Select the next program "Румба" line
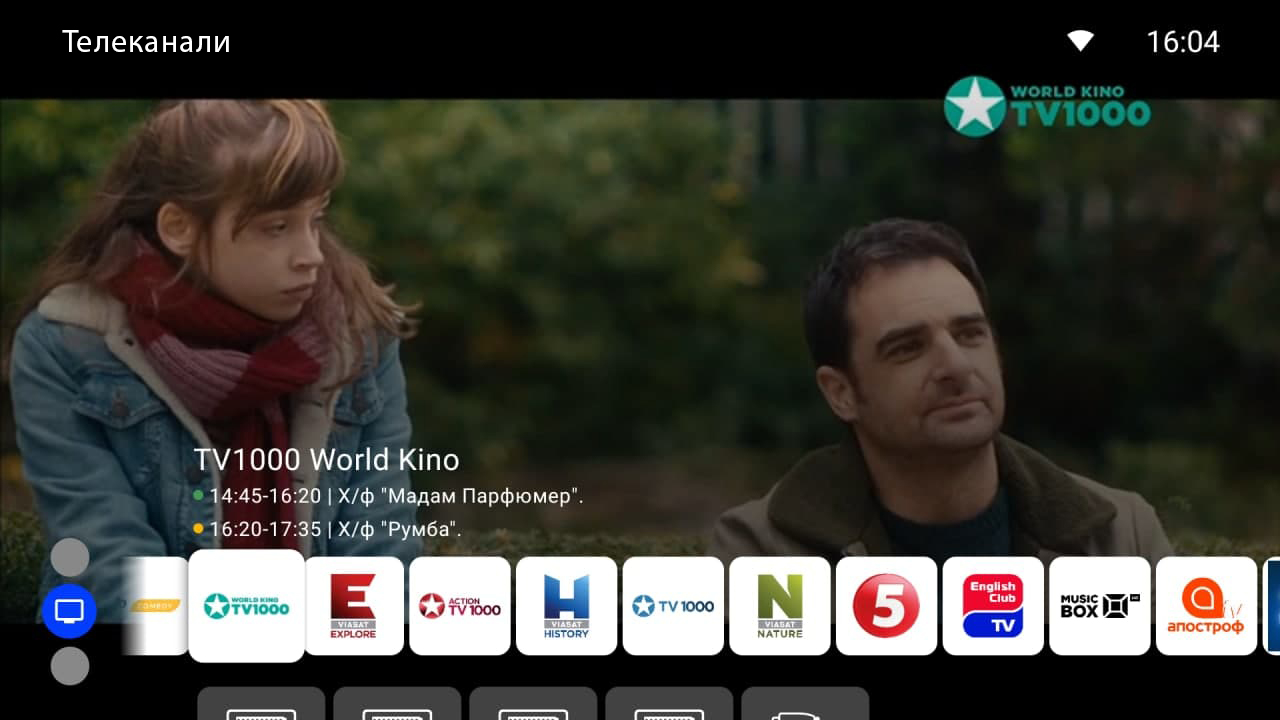This screenshot has width=1280, height=720. [328, 529]
